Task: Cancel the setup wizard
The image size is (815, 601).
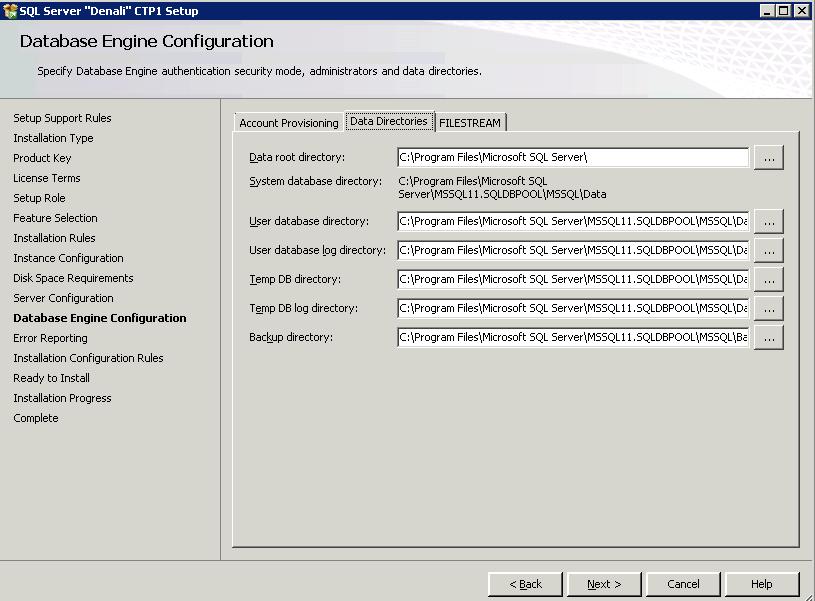Action: click(683, 584)
